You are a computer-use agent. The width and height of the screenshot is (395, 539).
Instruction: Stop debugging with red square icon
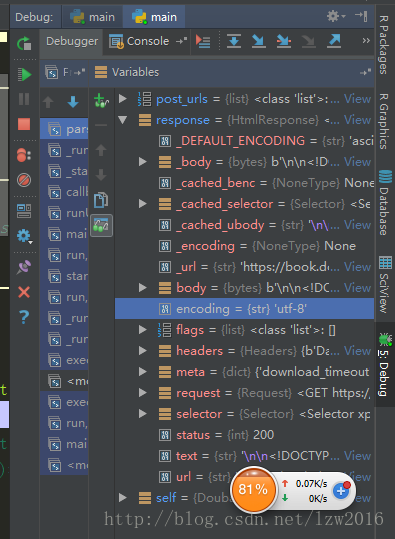(x=24, y=124)
